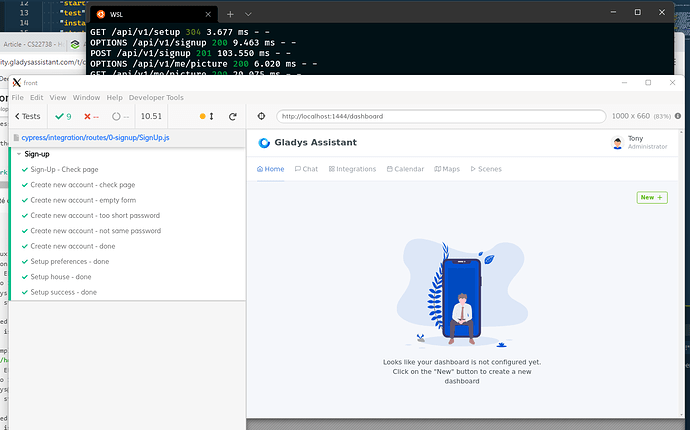Open the selector playground crosshair icon

(x=261, y=116)
